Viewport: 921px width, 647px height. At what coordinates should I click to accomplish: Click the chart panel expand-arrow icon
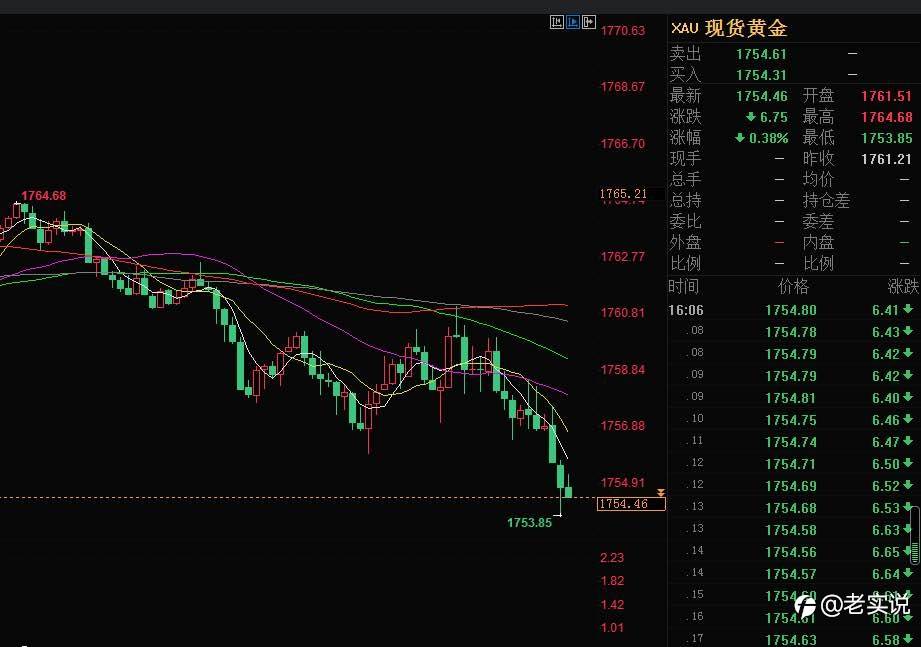pyautogui.click(x=589, y=22)
